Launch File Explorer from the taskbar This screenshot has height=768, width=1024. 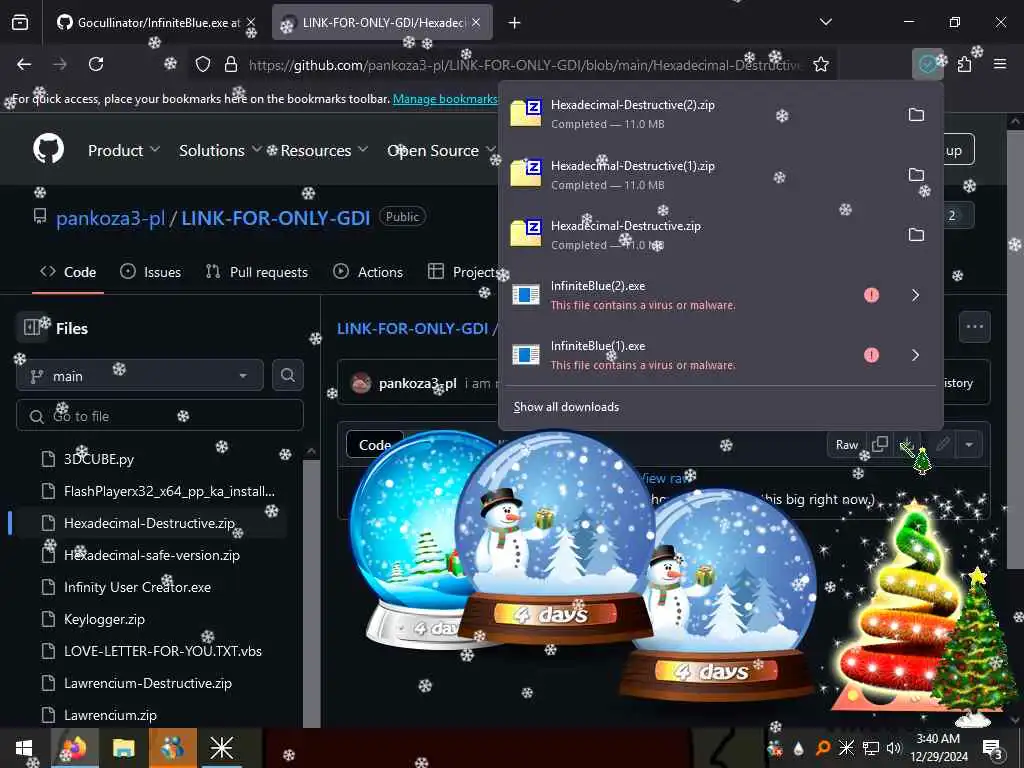[123, 748]
